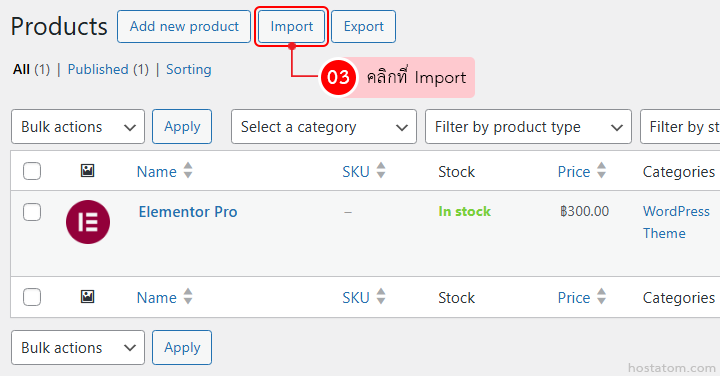Click the image column icon in table header
720x376 pixels.
[x=87, y=171]
